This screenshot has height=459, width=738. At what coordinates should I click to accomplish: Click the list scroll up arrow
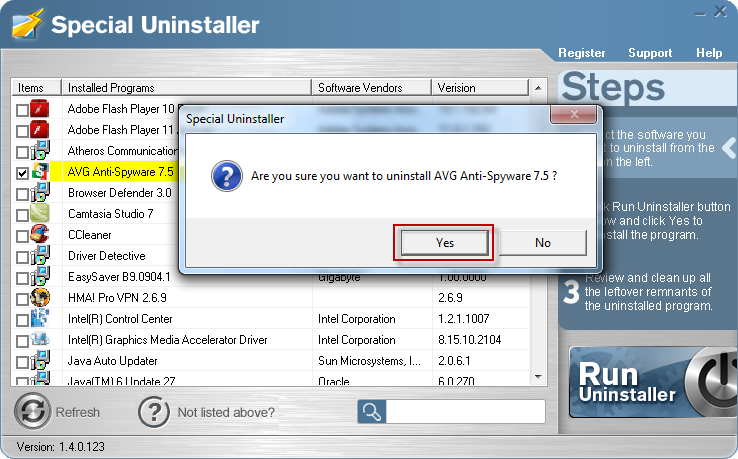coord(538,88)
